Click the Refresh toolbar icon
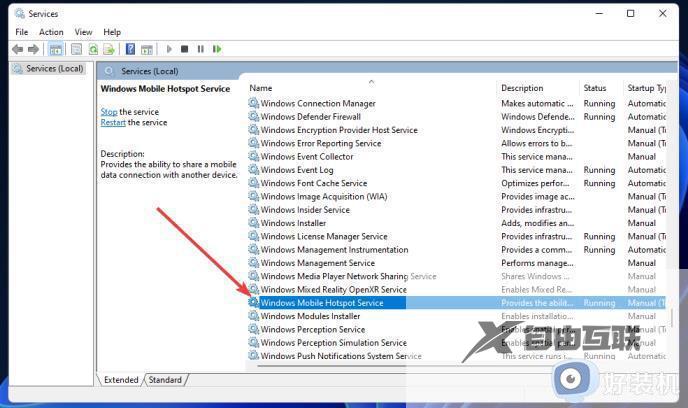This screenshot has height=408, width=688. (x=93, y=49)
